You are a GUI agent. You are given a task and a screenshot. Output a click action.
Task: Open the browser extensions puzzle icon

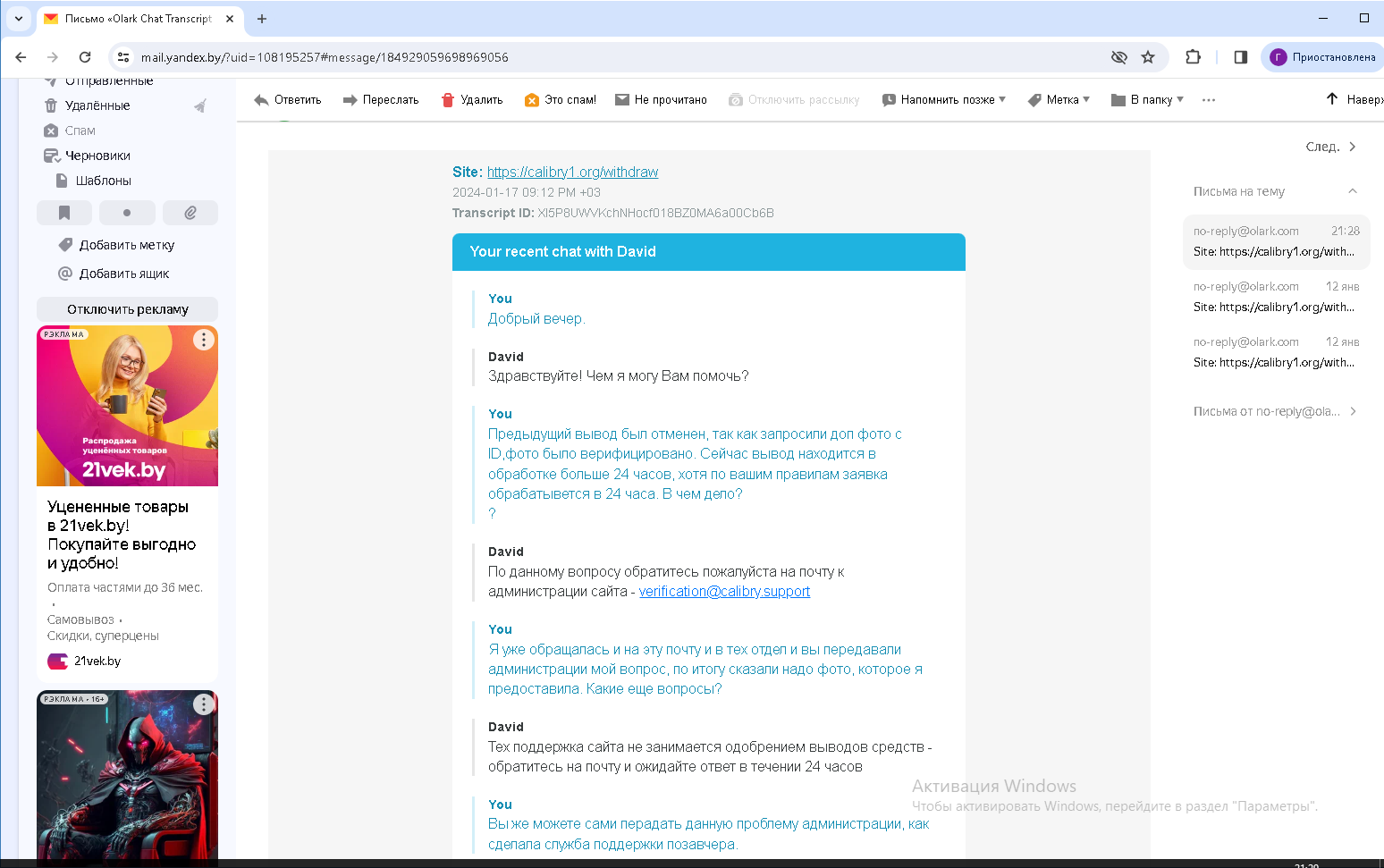point(1193,57)
